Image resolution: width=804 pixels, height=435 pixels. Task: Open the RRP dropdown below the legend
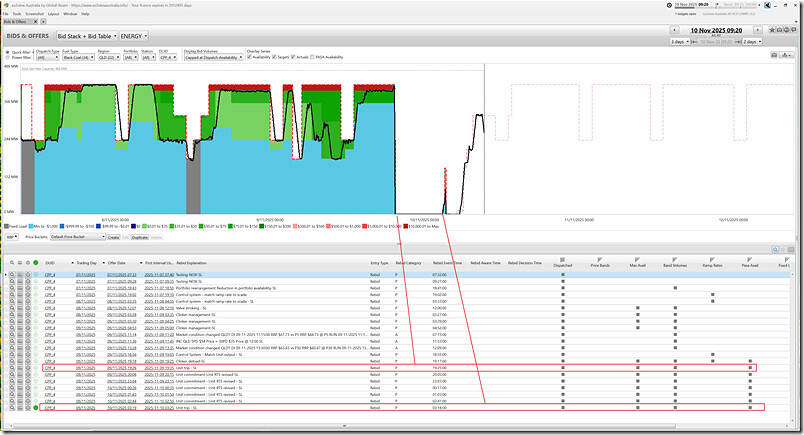click(x=12, y=237)
